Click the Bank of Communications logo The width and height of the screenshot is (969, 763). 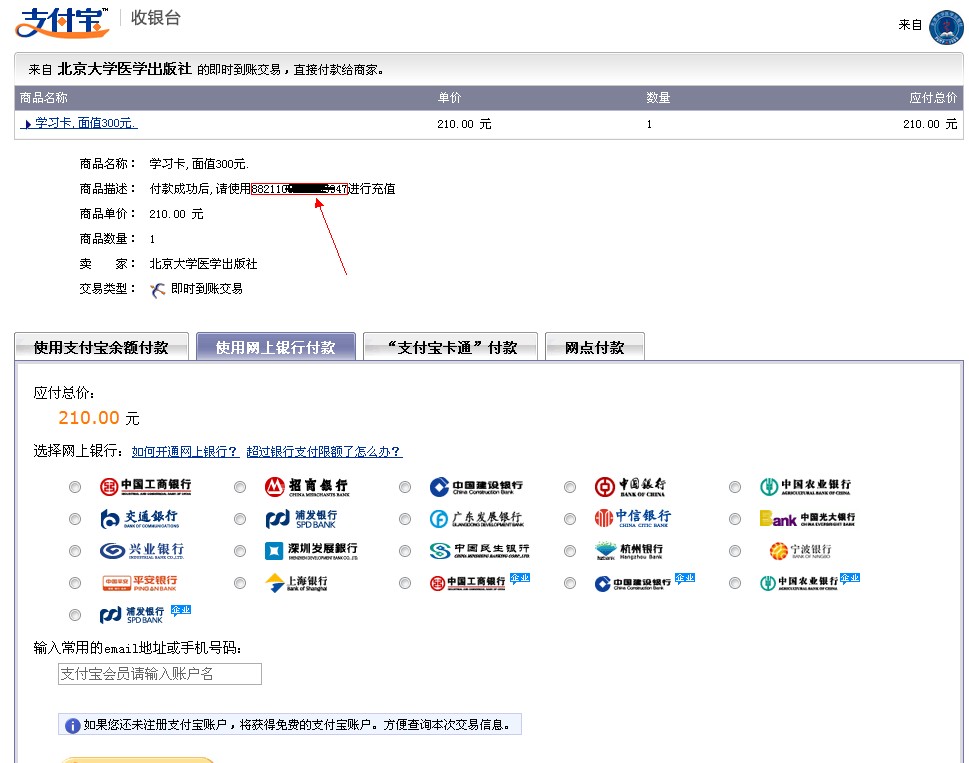[x=141, y=519]
